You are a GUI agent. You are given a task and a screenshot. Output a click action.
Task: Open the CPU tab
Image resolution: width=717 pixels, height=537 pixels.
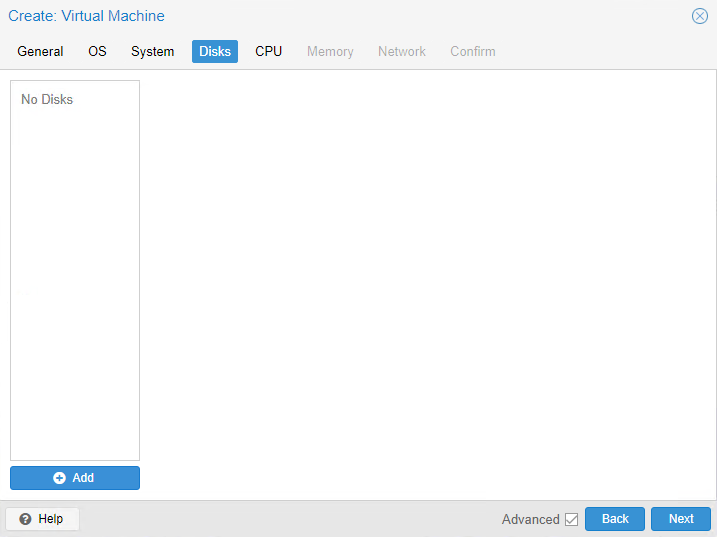coord(268,51)
